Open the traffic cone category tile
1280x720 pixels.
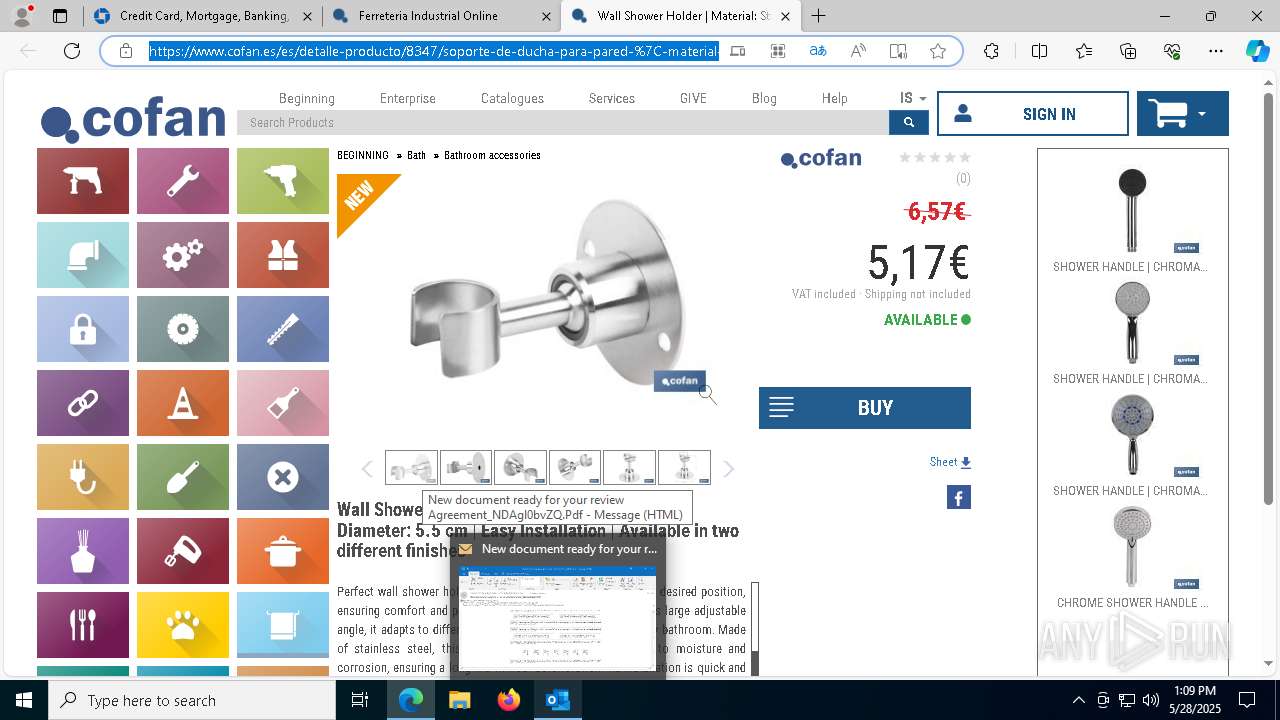(183, 403)
